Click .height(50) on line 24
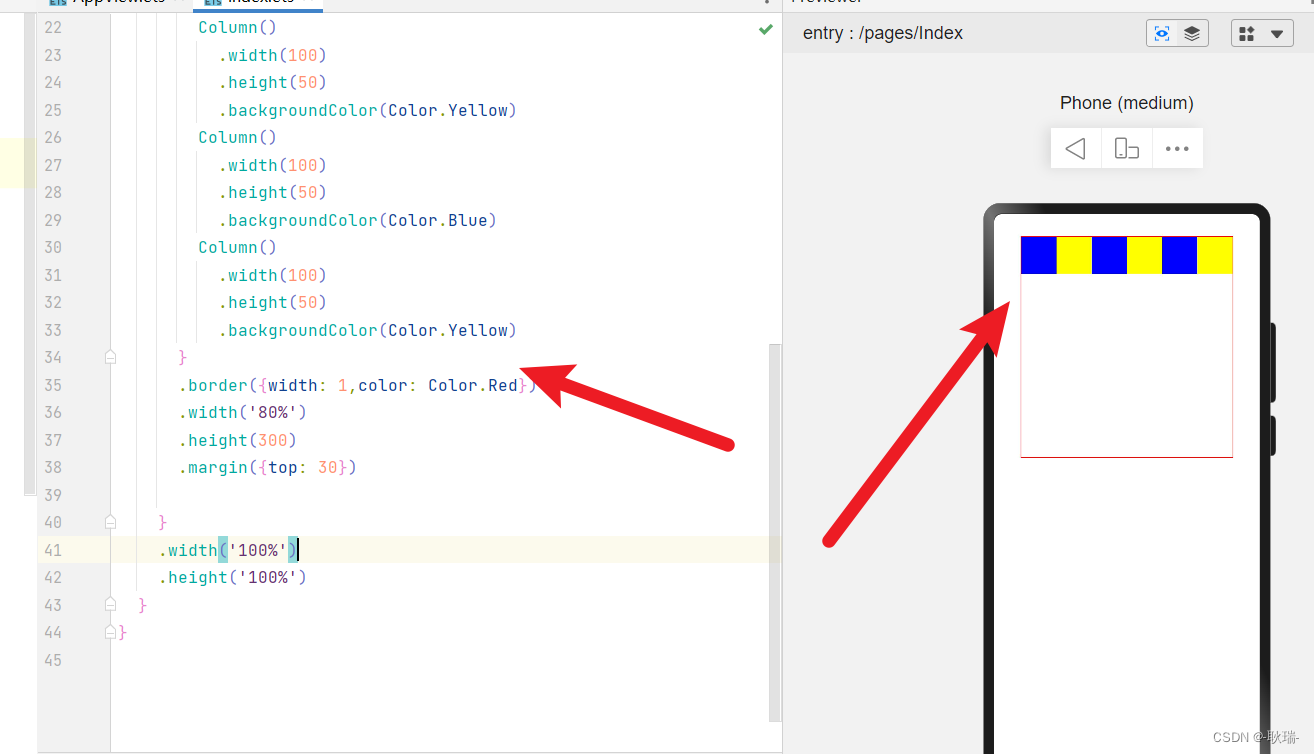The width and height of the screenshot is (1314, 754). (273, 82)
